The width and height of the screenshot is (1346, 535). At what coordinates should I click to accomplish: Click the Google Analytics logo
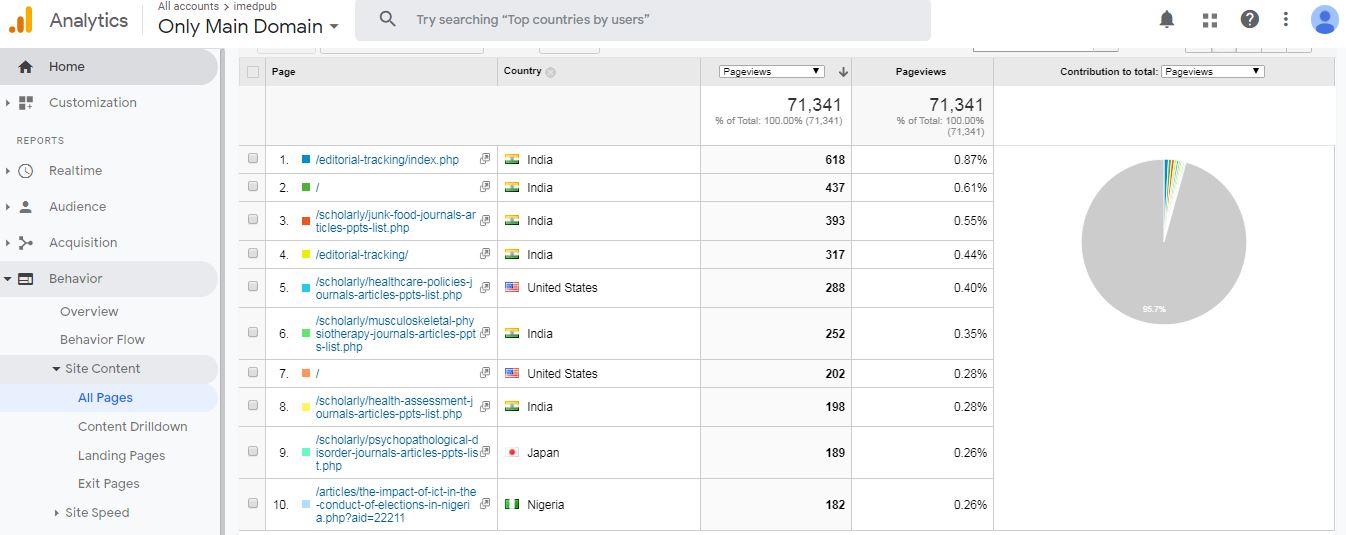point(21,20)
